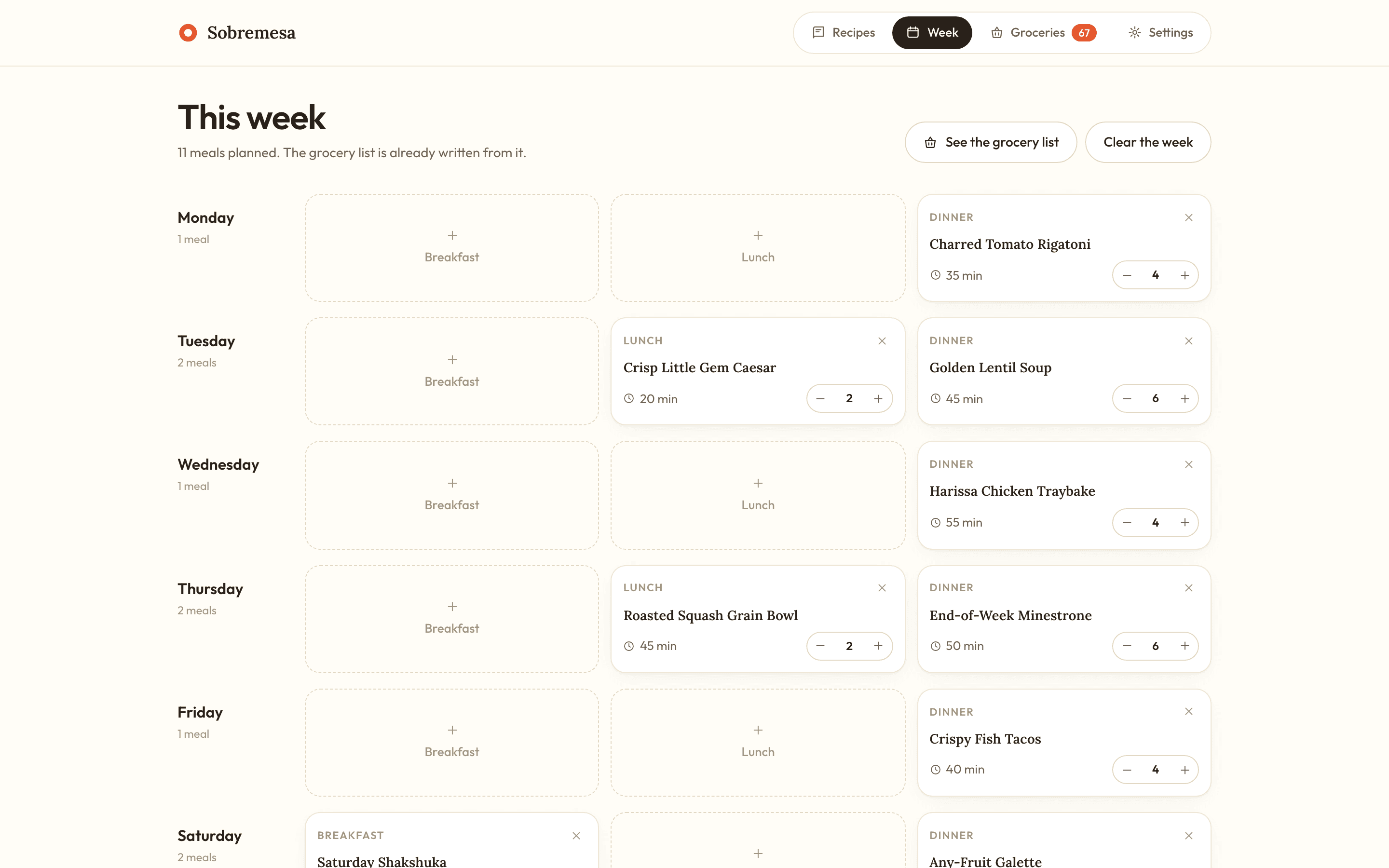Decrease servings for Crispy Fish Tacos
This screenshot has height=868, width=1389.
pos(1127,770)
